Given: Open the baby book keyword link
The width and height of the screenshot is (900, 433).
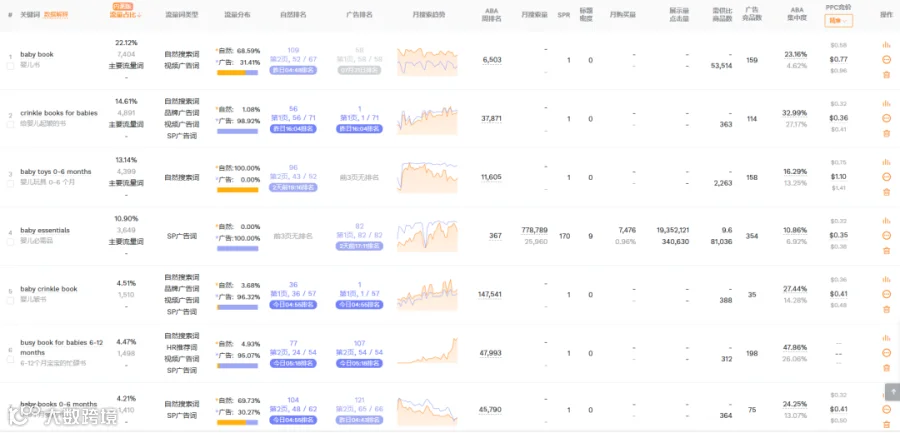Looking at the screenshot, I should coord(37,55).
